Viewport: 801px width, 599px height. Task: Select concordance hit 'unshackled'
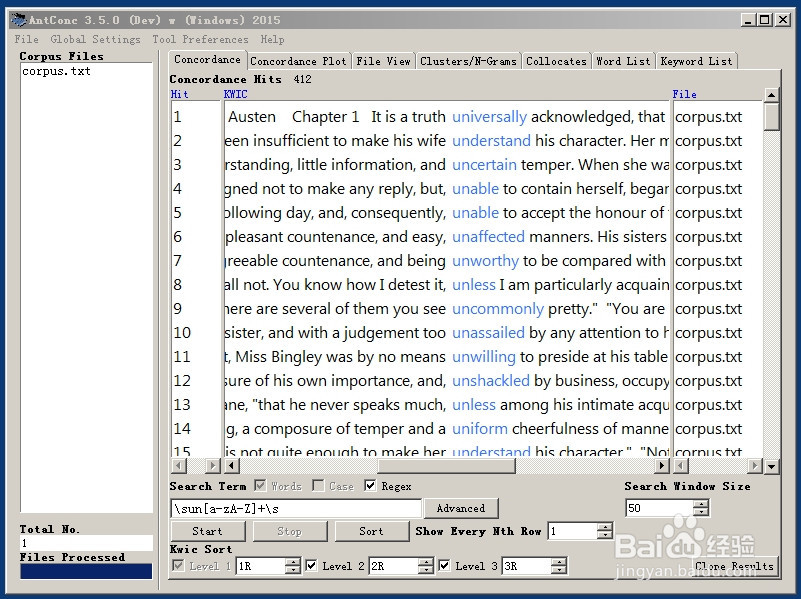[x=490, y=381]
